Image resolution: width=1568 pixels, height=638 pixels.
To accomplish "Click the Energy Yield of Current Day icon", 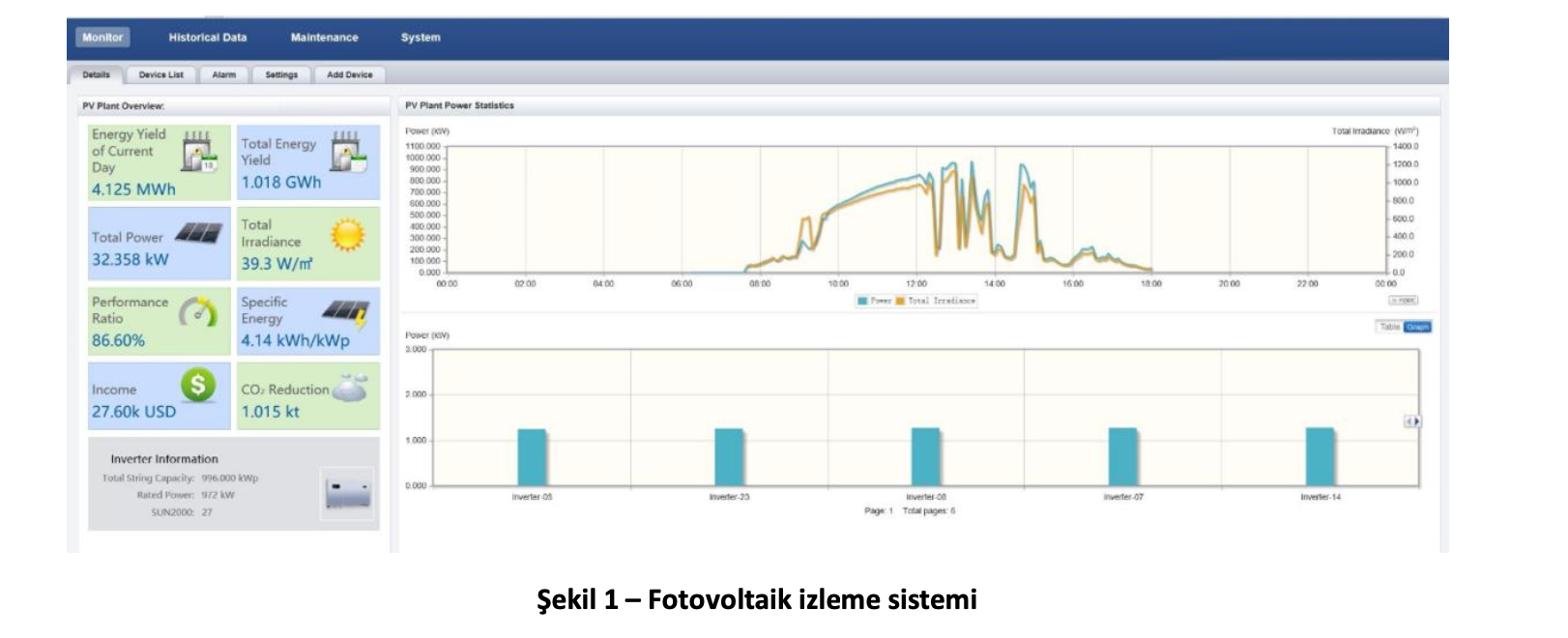I will click(x=199, y=152).
